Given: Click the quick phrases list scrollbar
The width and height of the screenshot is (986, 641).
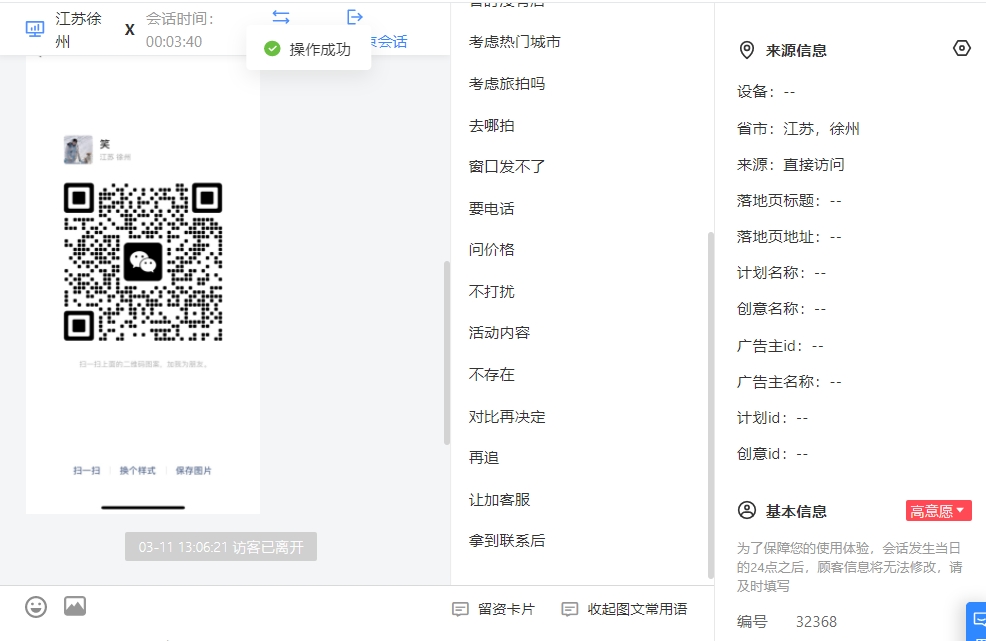Looking at the screenshot, I should point(711,405).
